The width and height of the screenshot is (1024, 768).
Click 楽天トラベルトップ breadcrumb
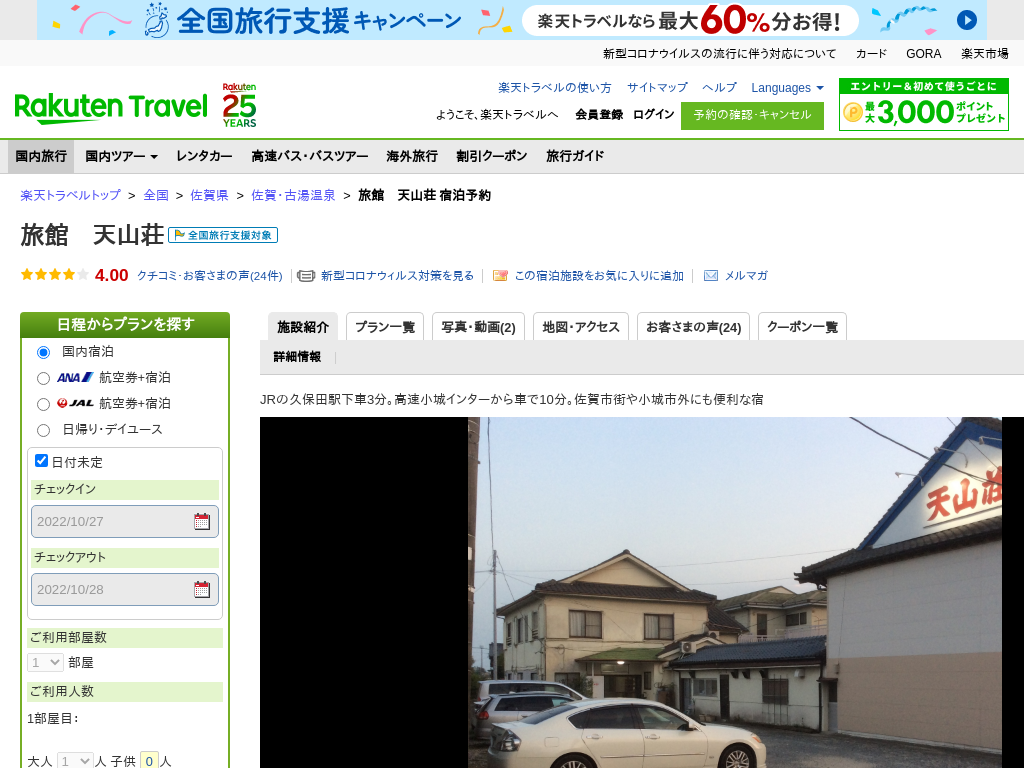point(71,195)
